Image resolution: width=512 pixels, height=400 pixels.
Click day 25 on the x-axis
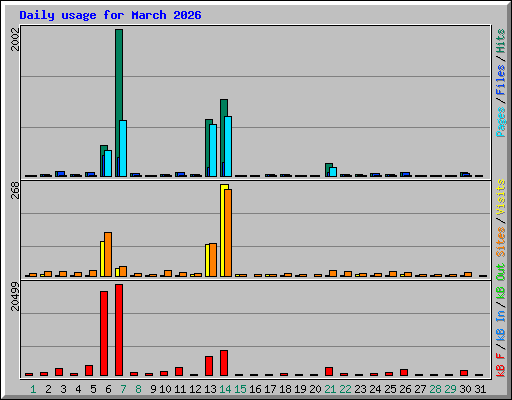coord(390,389)
